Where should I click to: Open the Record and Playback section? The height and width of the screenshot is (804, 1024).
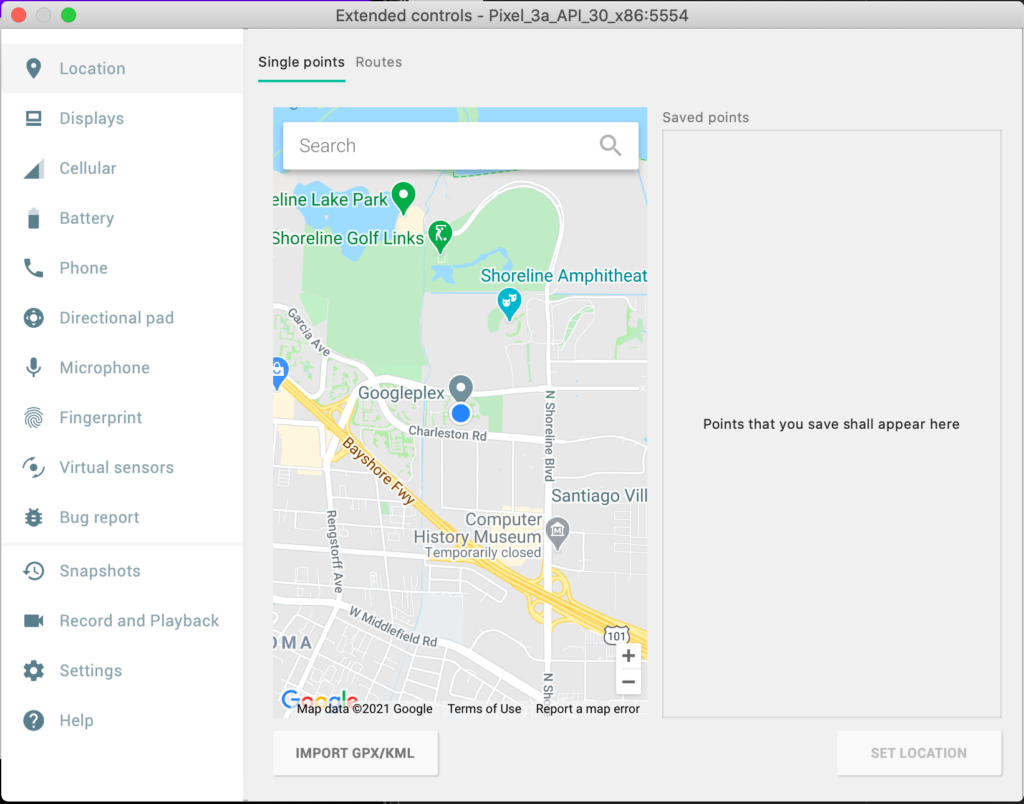pos(139,620)
